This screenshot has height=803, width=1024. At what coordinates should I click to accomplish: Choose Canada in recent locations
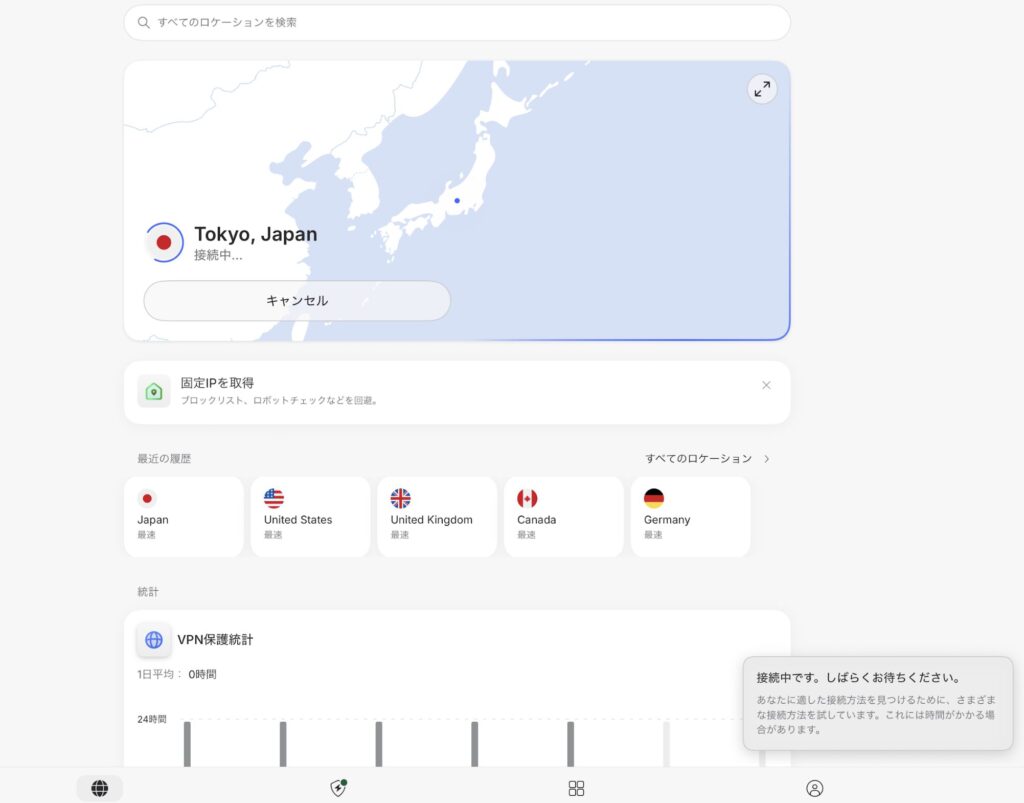point(563,516)
